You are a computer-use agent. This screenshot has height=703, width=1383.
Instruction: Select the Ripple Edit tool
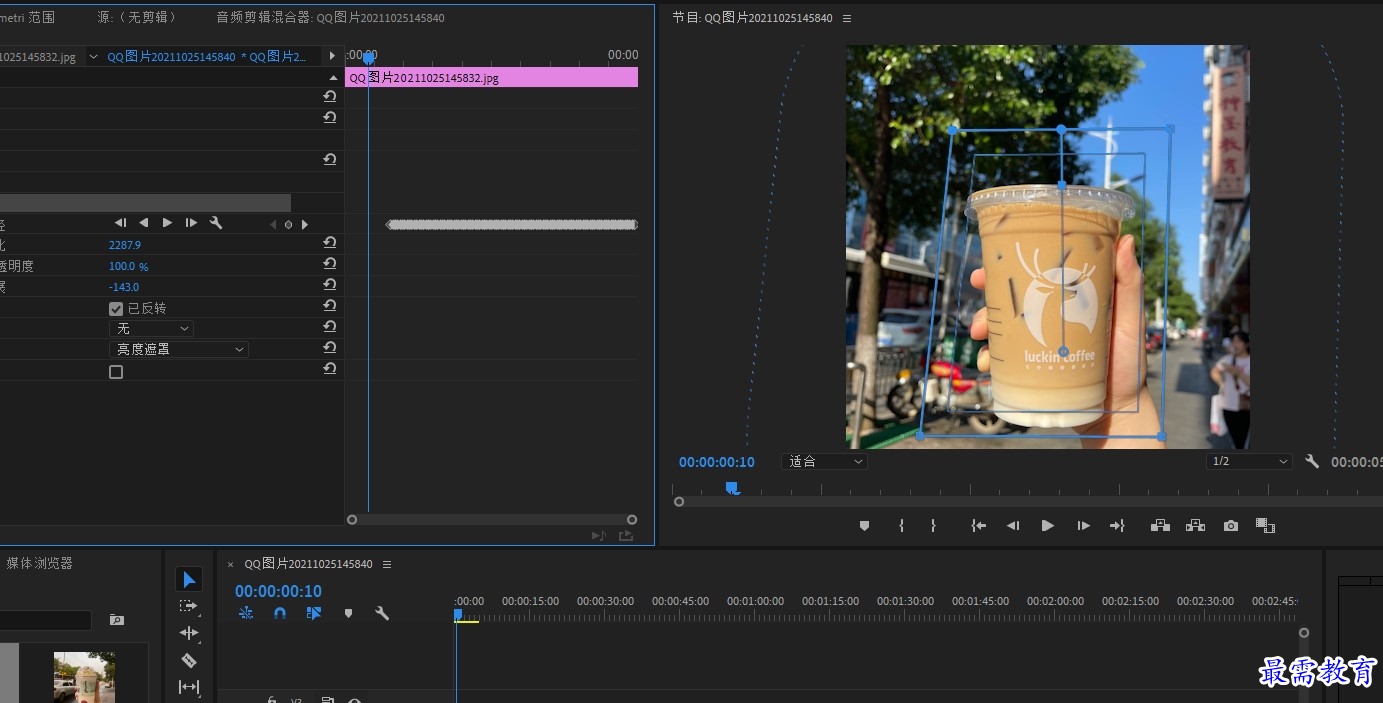pyautogui.click(x=188, y=633)
